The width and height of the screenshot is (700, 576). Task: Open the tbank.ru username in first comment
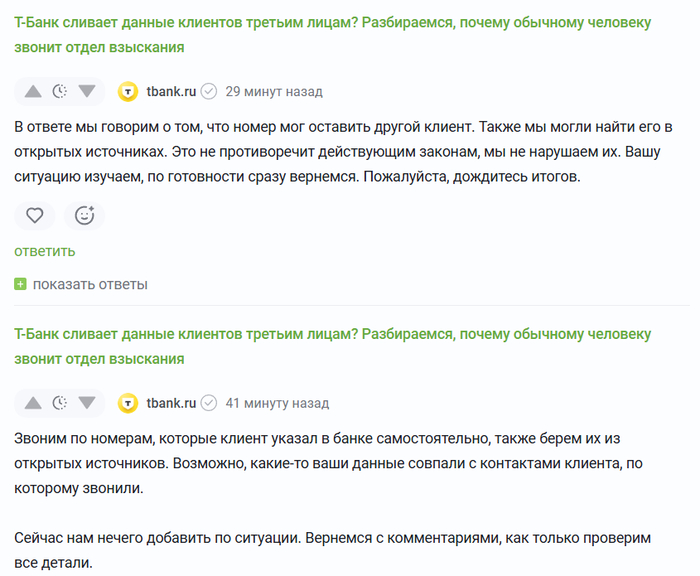pyautogui.click(x=171, y=92)
